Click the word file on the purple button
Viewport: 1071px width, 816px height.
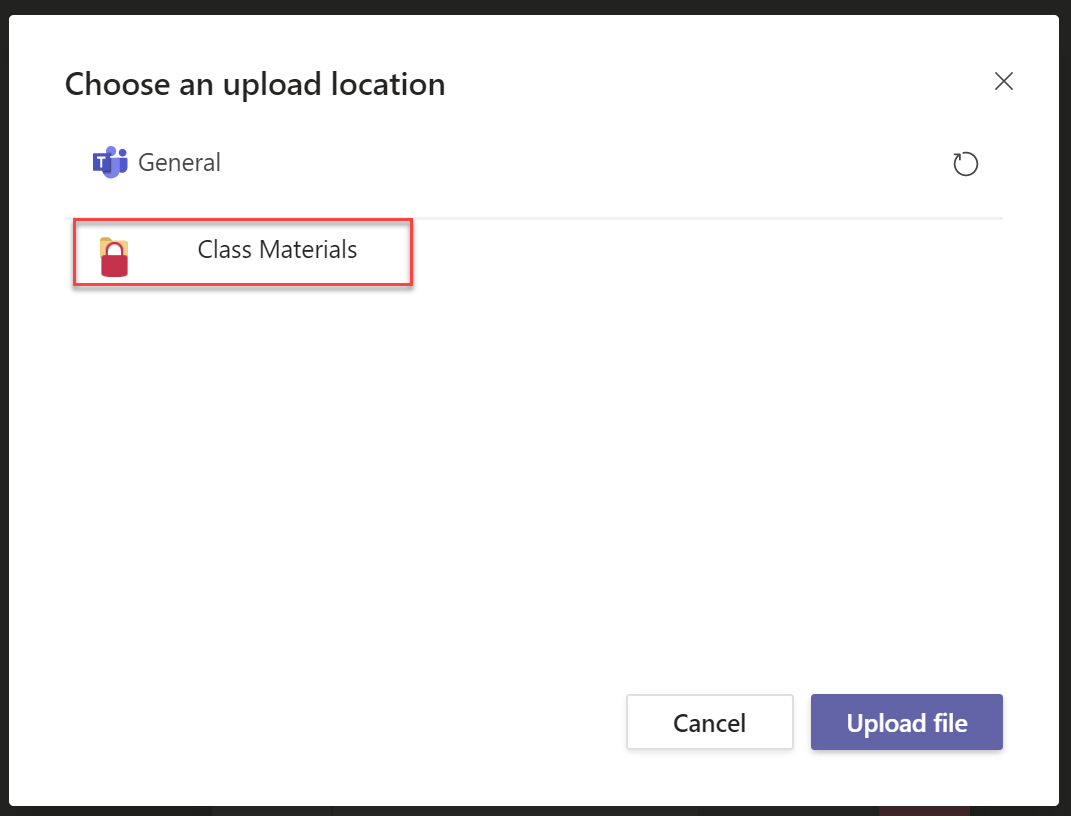pyautogui.click(x=948, y=722)
